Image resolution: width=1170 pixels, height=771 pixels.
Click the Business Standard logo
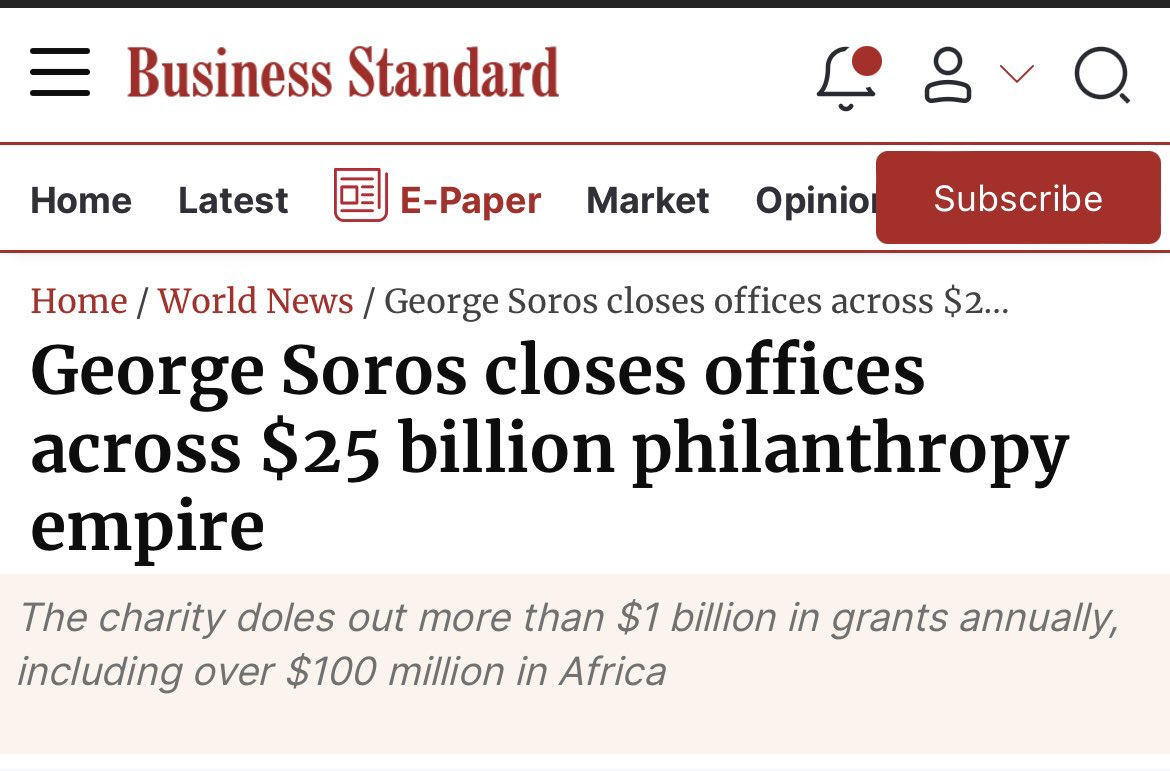pyautogui.click(x=343, y=73)
